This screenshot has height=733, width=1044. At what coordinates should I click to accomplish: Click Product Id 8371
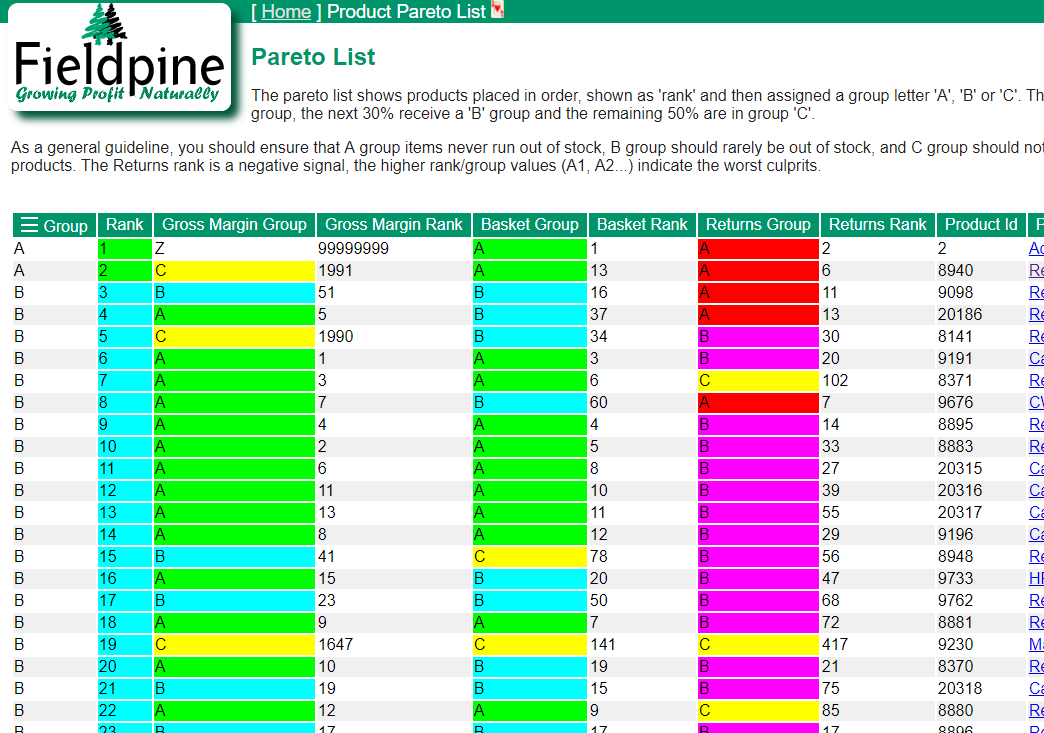[955, 381]
